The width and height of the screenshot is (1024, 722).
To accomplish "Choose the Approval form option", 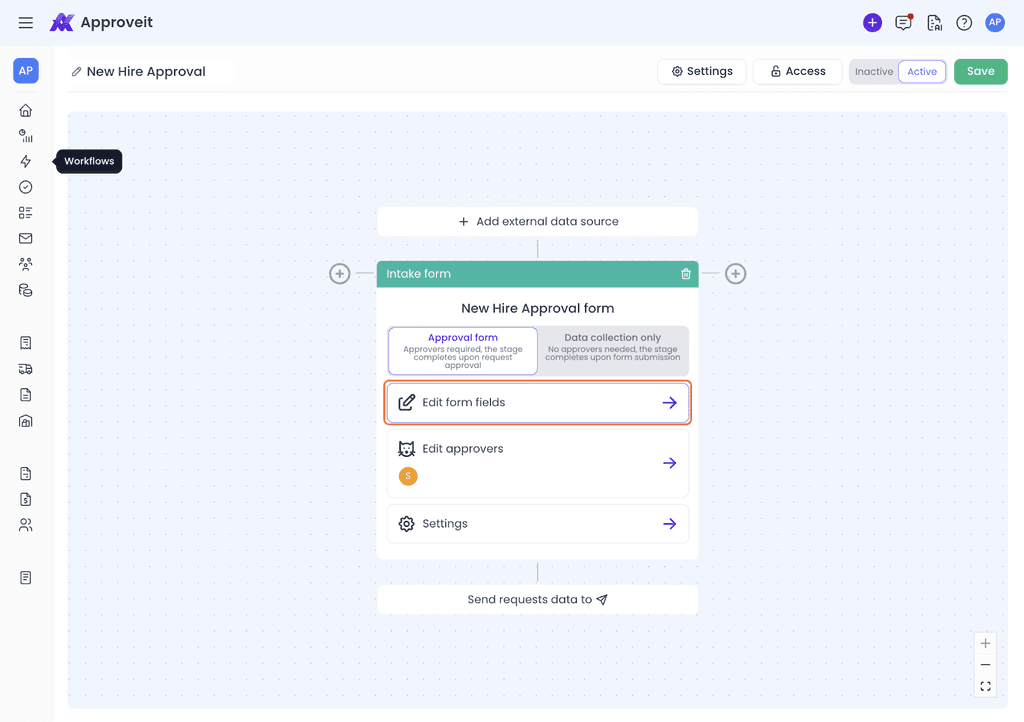I will pos(462,350).
